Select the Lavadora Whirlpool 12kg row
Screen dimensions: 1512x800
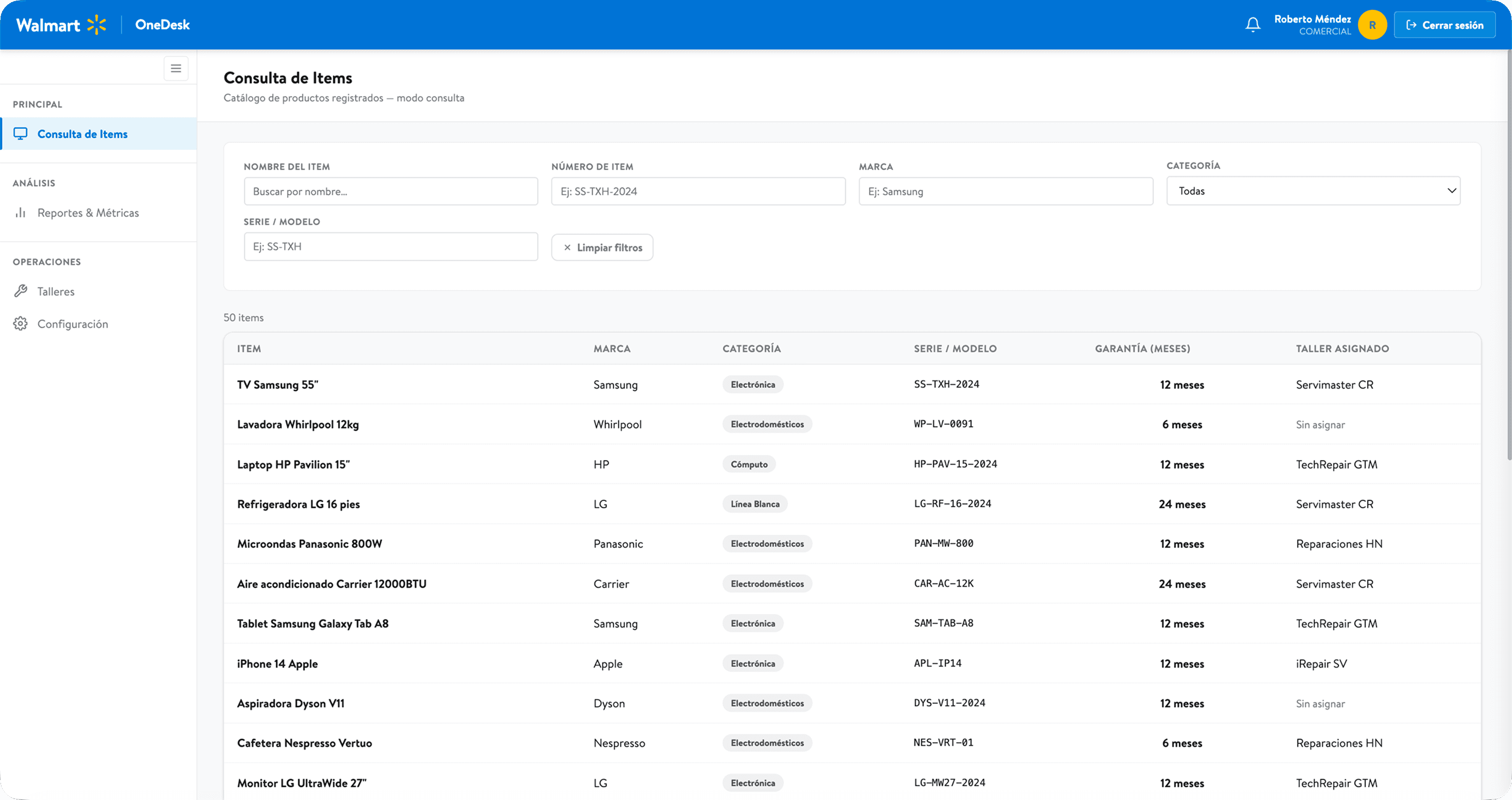coord(852,424)
